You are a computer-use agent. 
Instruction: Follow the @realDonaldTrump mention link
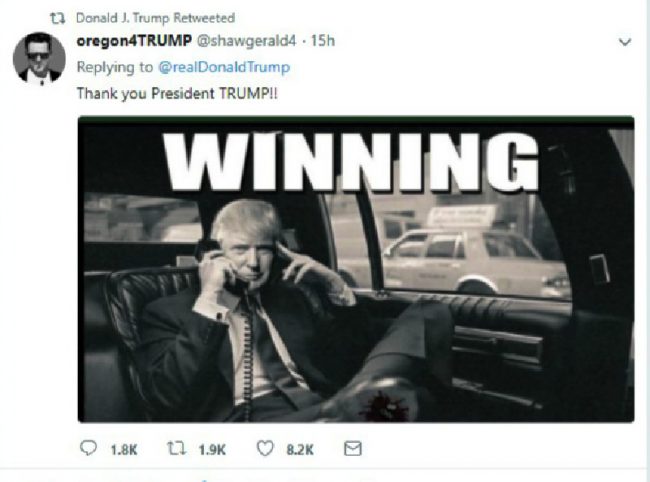point(224,67)
